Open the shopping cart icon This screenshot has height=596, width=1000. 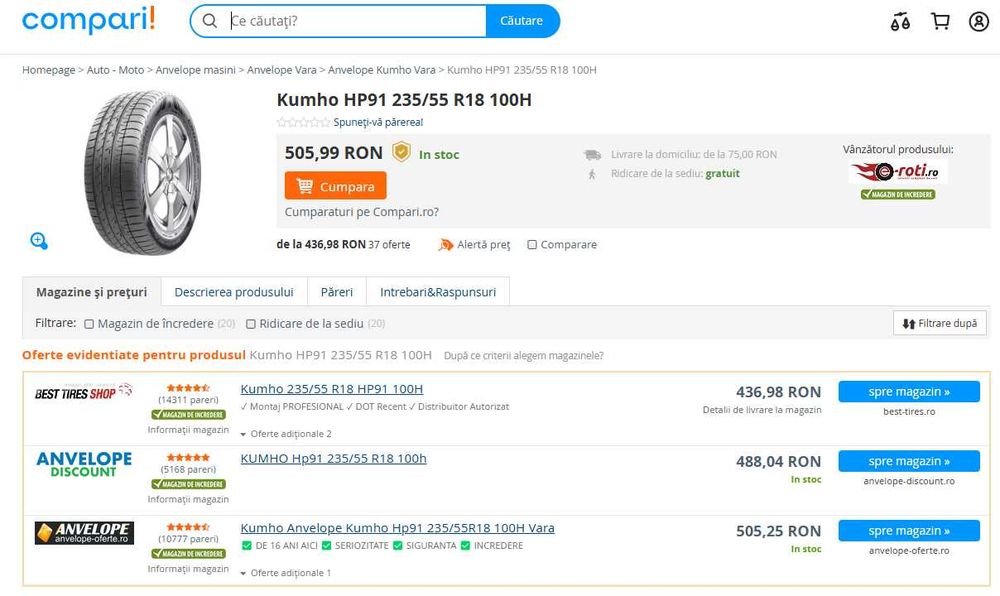tap(940, 22)
